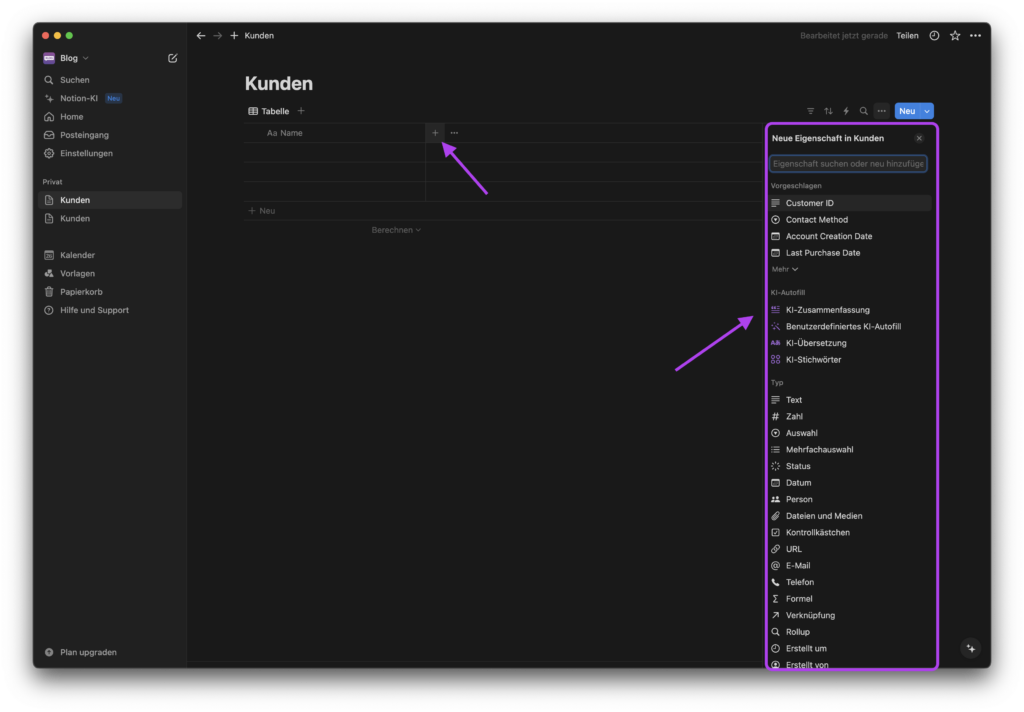Image resolution: width=1024 pixels, height=712 pixels.
Task: Add a property with column plus icon
Action: click(x=435, y=133)
